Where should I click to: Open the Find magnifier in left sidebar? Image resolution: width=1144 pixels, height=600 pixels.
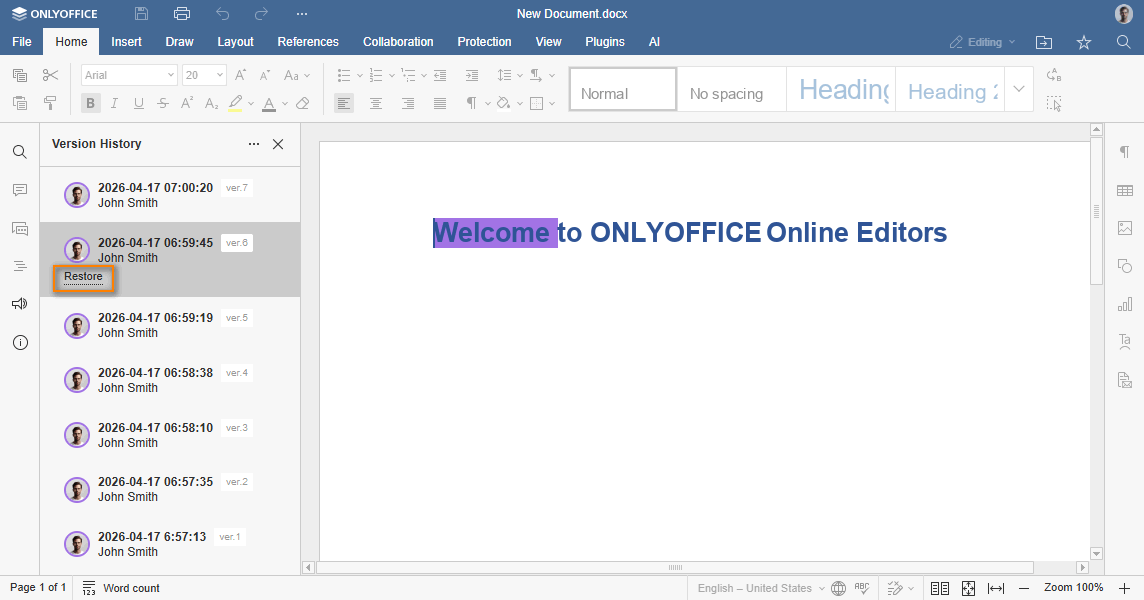click(x=20, y=152)
